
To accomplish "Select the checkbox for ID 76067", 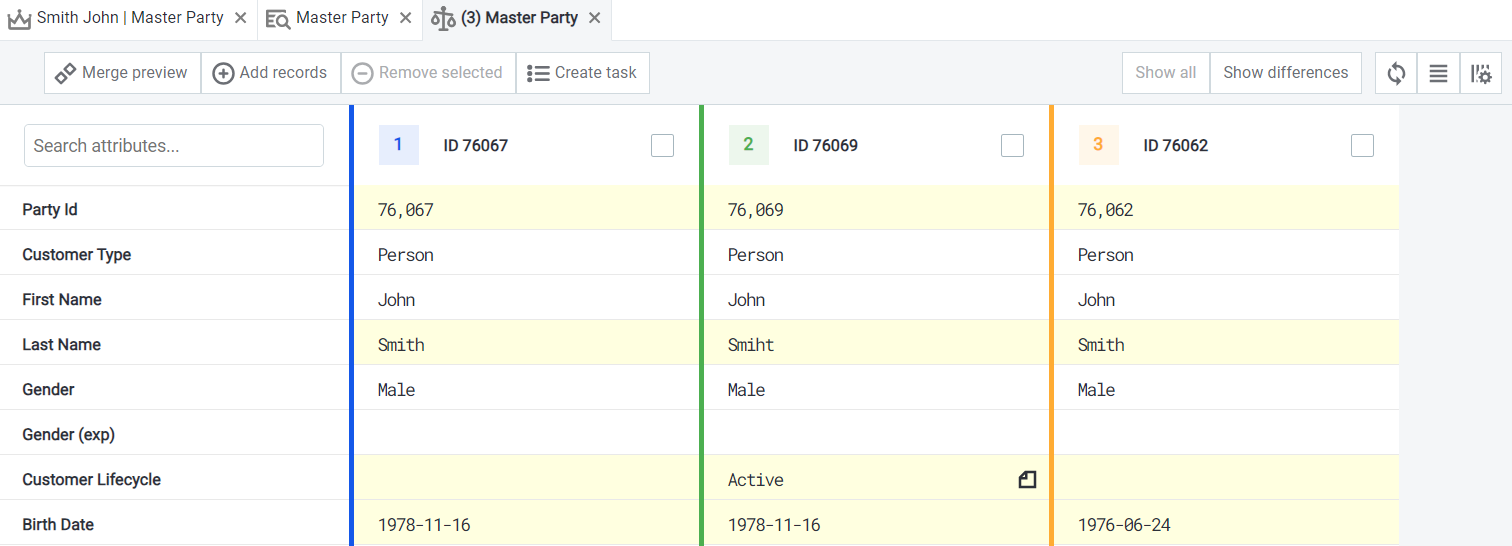I will [x=662, y=146].
